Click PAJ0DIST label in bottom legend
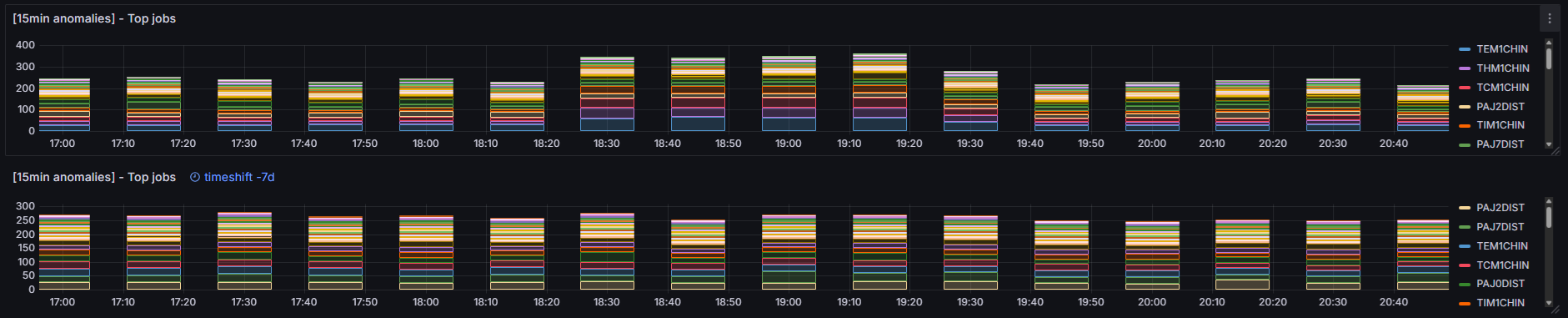 pos(1500,284)
